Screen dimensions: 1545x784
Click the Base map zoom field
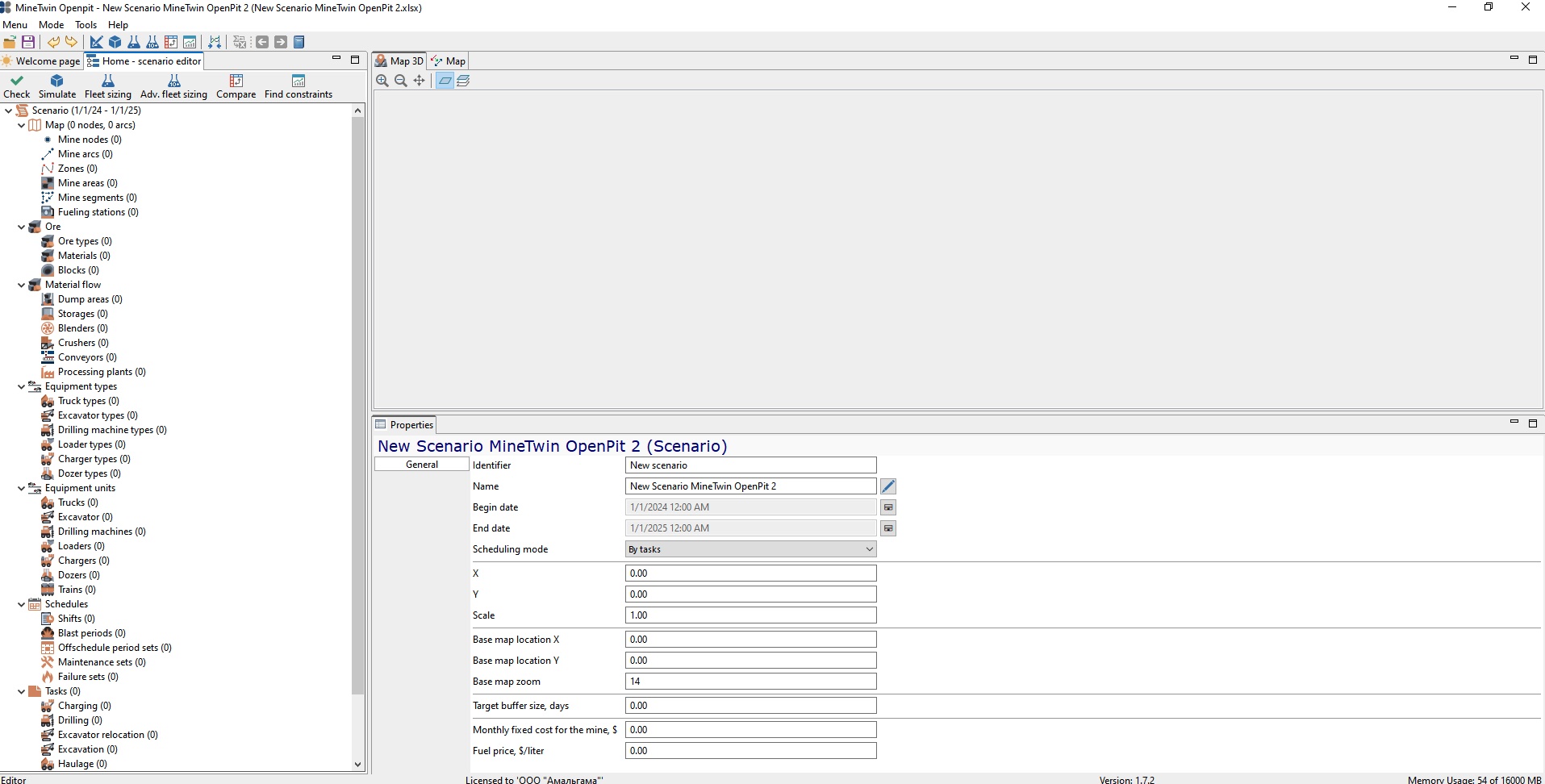tap(751, 682)
